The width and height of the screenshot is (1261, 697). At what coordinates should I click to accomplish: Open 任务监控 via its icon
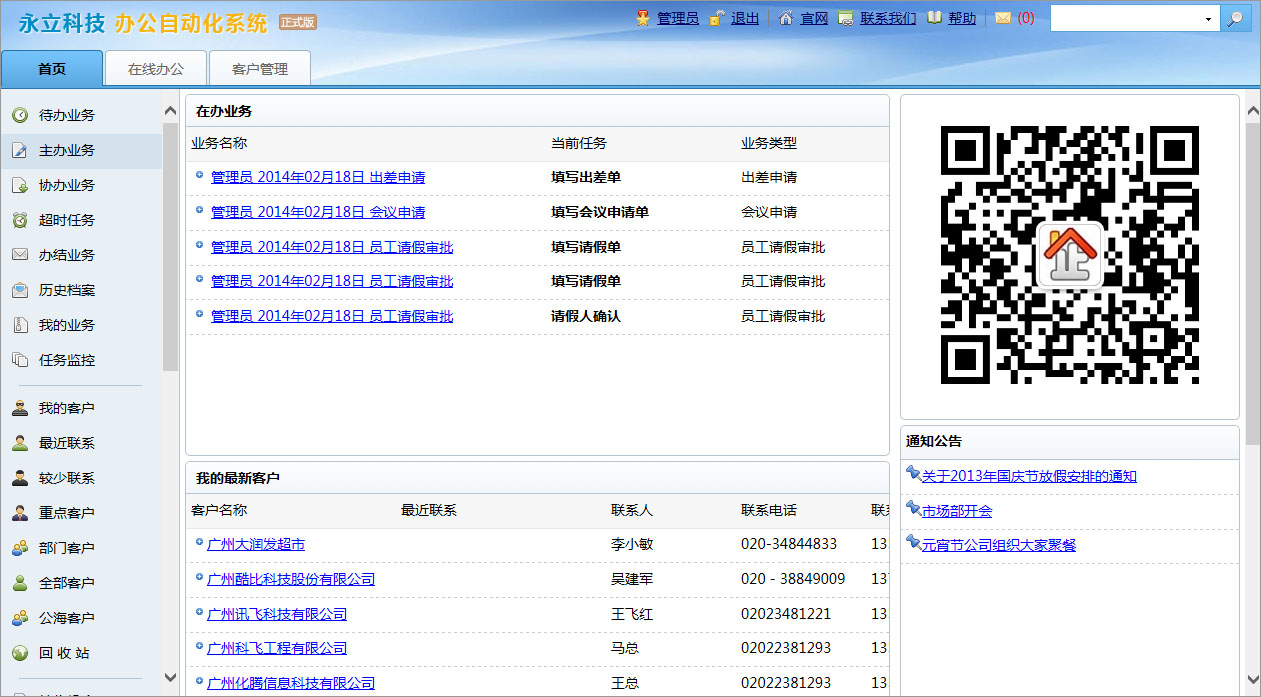(x=20, y=360)
